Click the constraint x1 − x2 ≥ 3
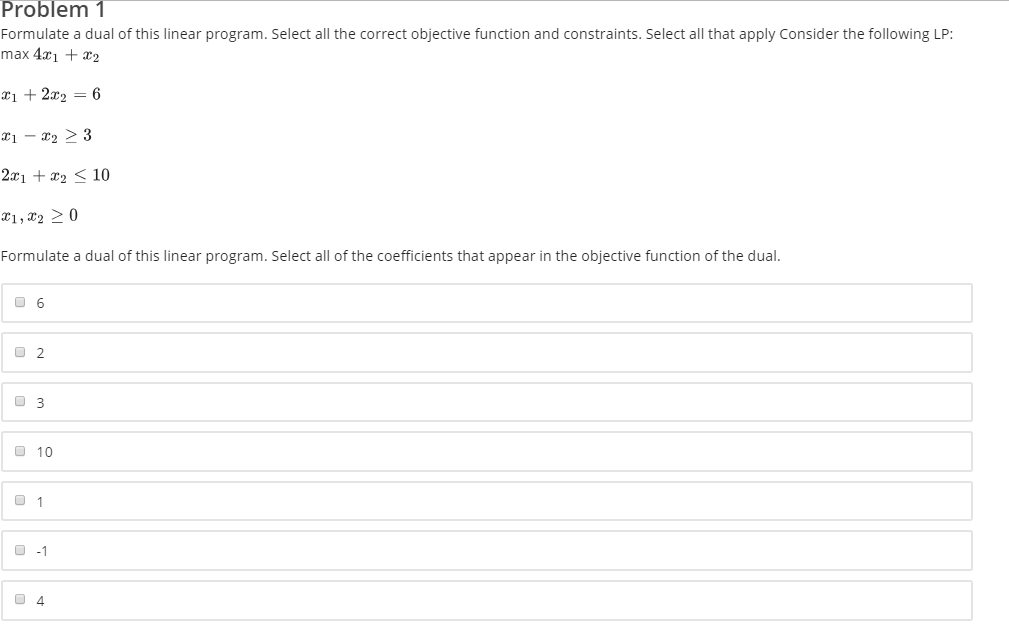Image resolution: width=1009 pixels, height=627 pixels. point(46,135)
